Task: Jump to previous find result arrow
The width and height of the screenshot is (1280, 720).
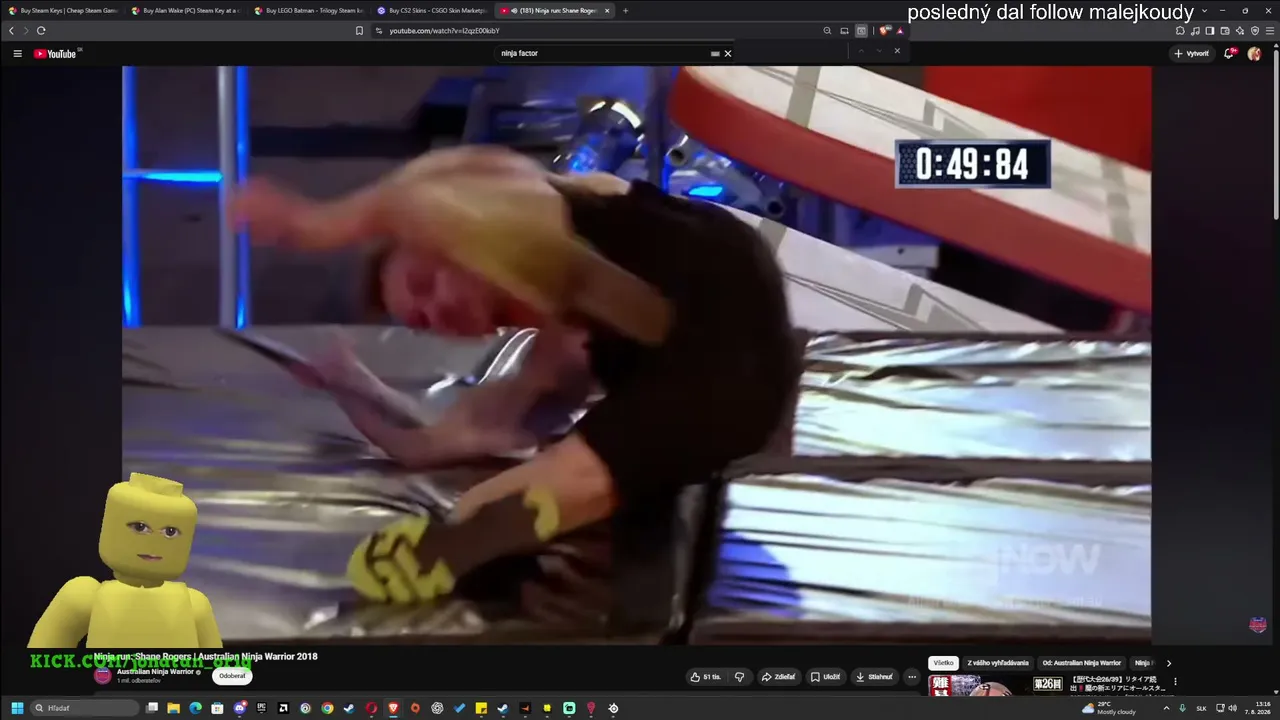Action: pos(861,51)
